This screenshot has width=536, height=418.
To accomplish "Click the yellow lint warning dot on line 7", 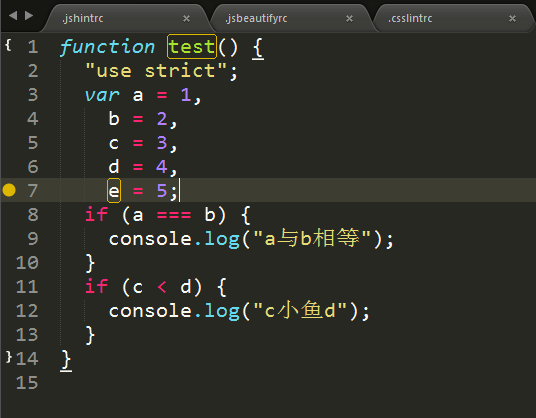I will pos(9,190).
